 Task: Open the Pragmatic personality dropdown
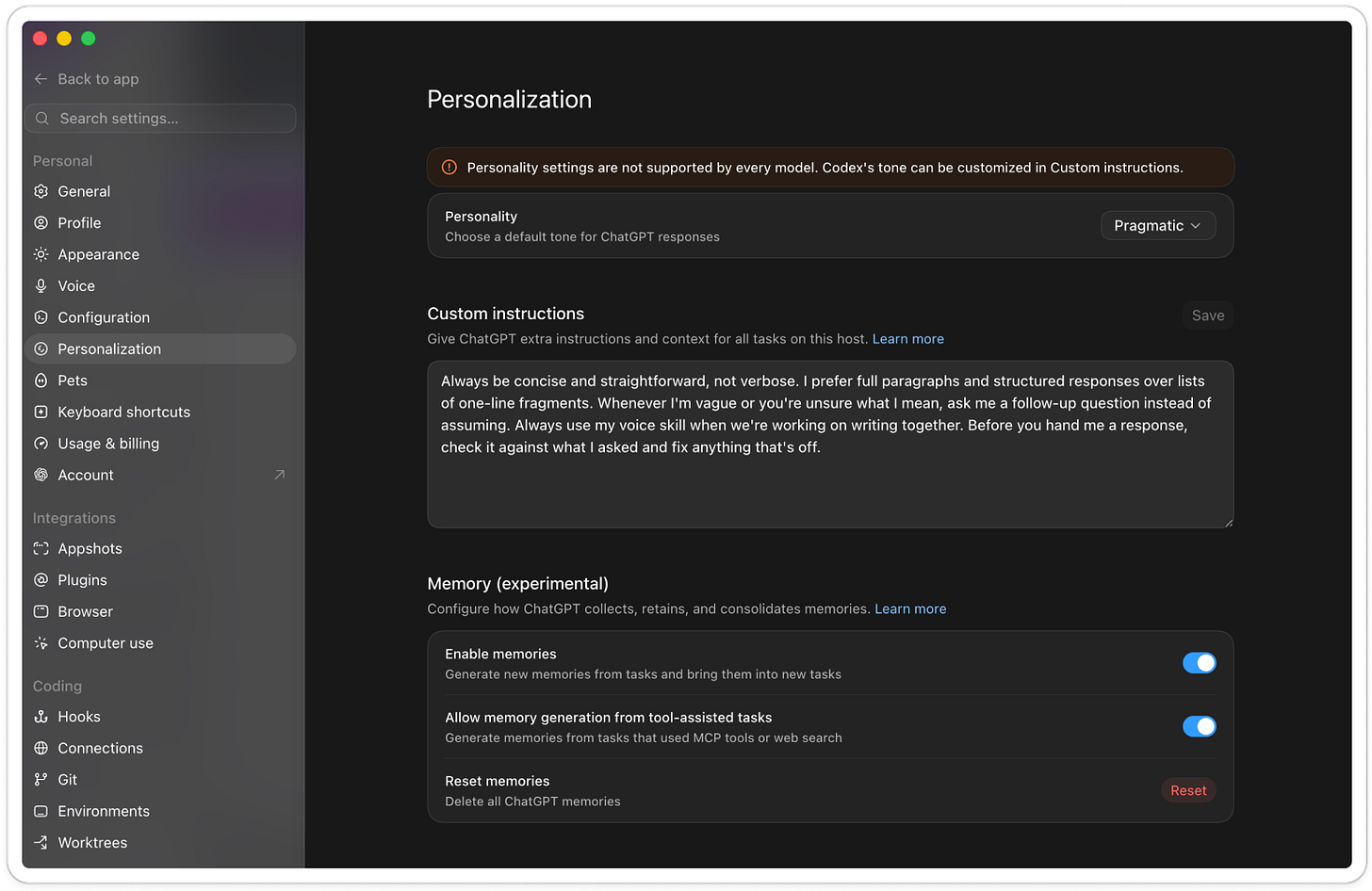tap(1158, 226)
